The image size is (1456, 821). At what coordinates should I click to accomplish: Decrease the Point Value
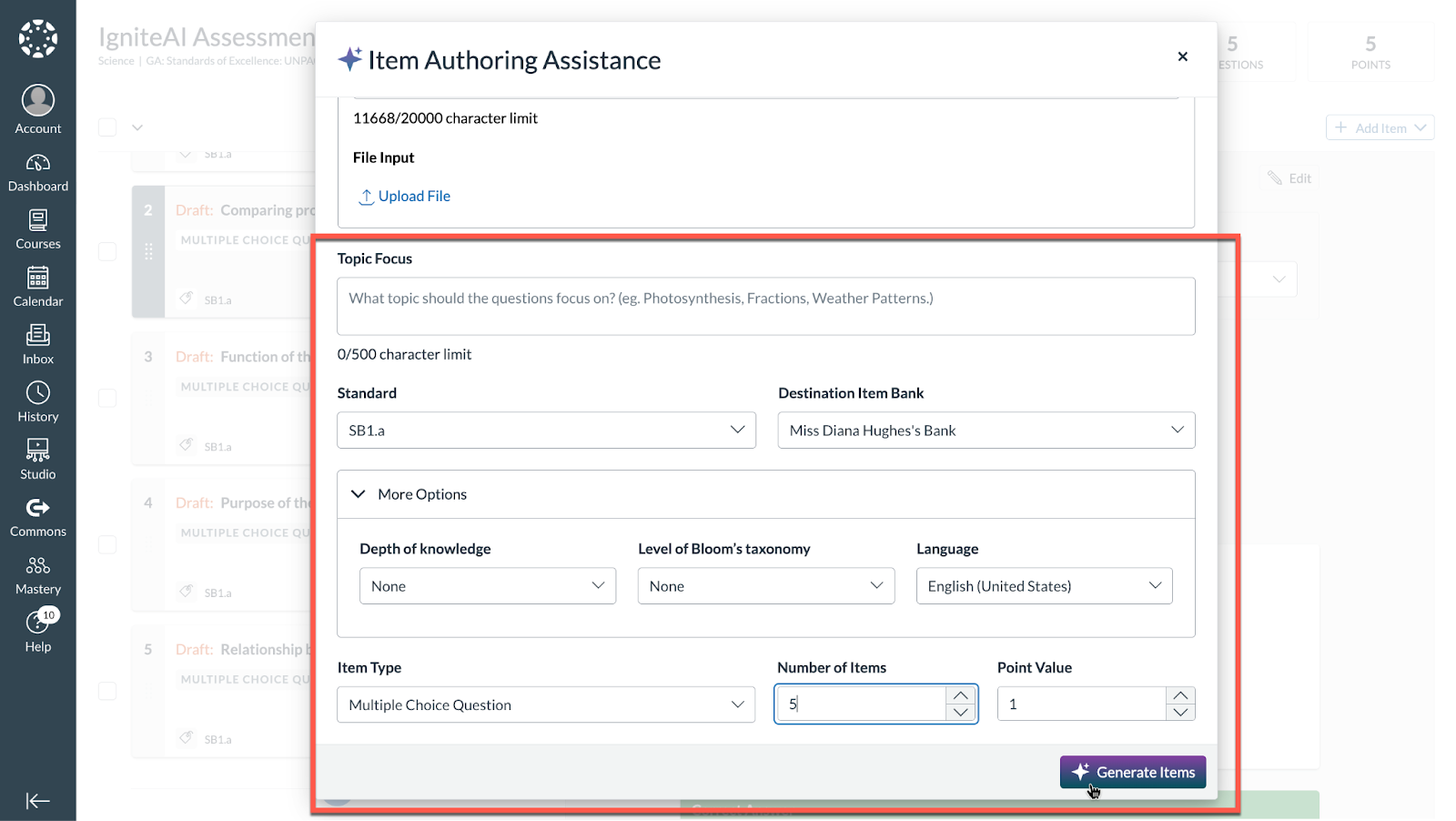click(x=1180, y=713)
